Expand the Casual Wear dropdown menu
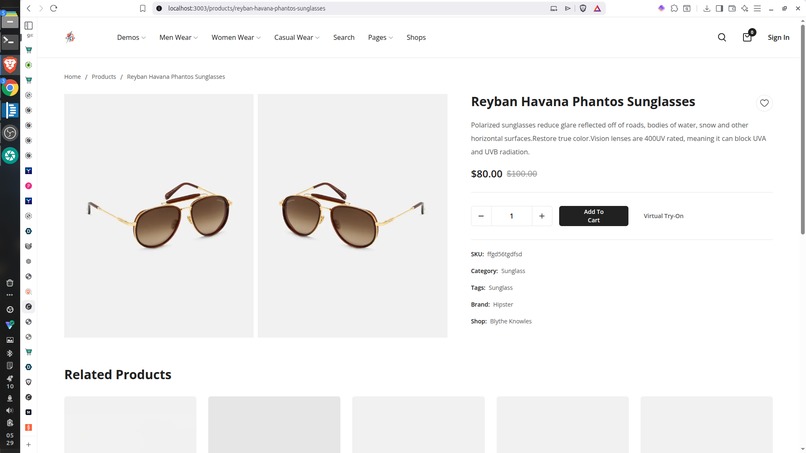Image resolution: width=806 pixels, height=453 pixels. (297, 38)
